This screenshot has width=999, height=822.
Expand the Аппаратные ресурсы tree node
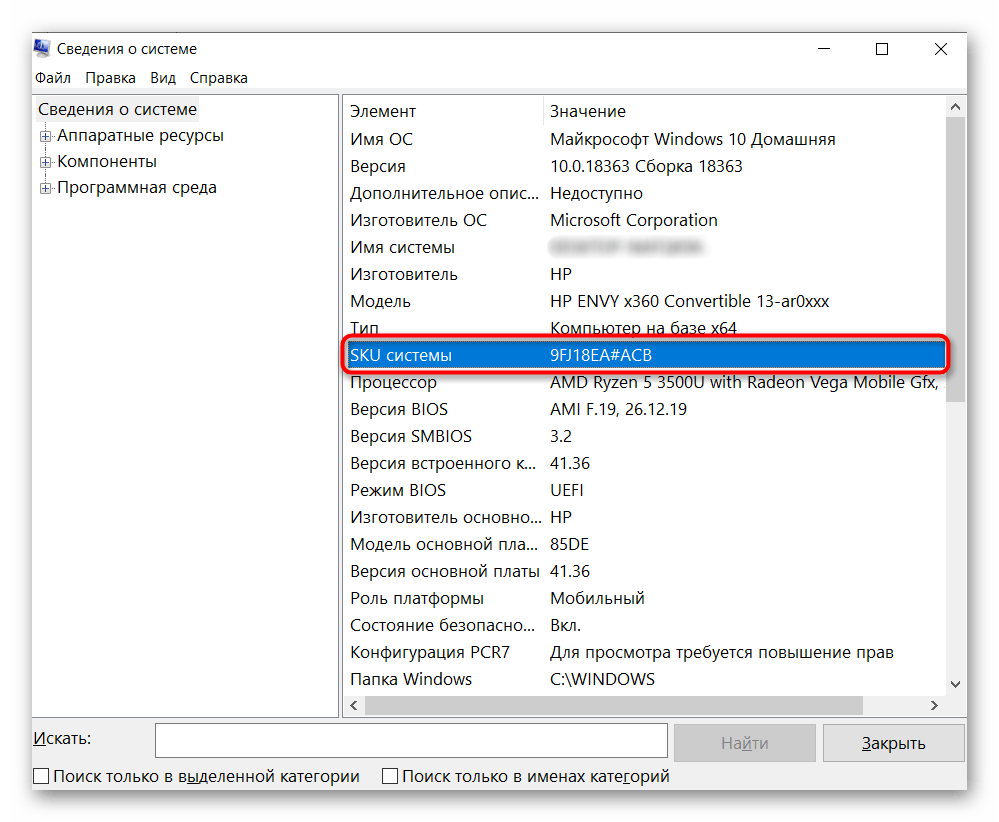tap(45, 136)
